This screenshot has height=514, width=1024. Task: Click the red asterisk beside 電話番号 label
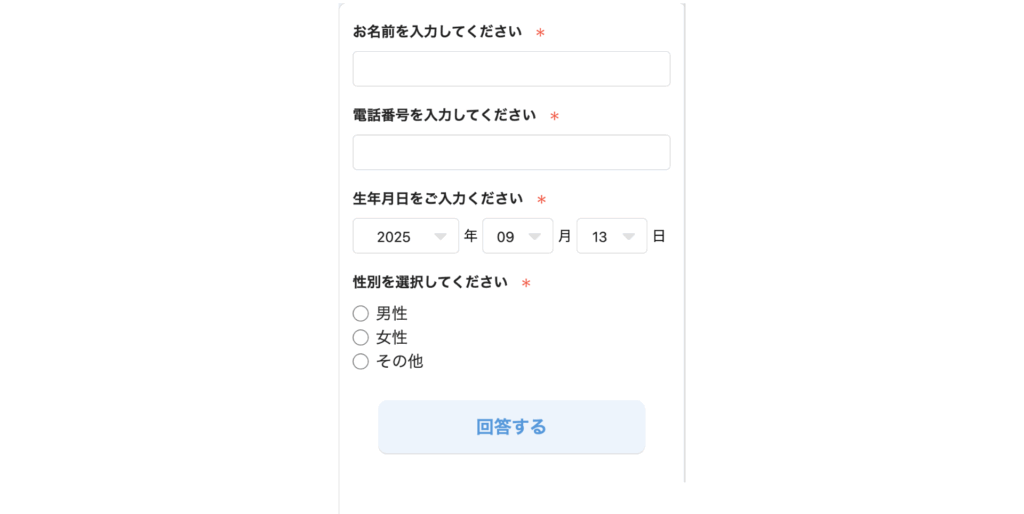click(x=554, y=116)
